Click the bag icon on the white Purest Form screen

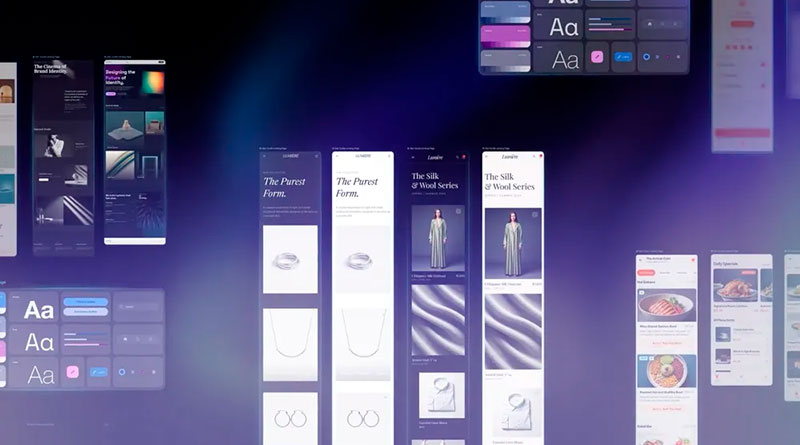[x=389, y=156]
